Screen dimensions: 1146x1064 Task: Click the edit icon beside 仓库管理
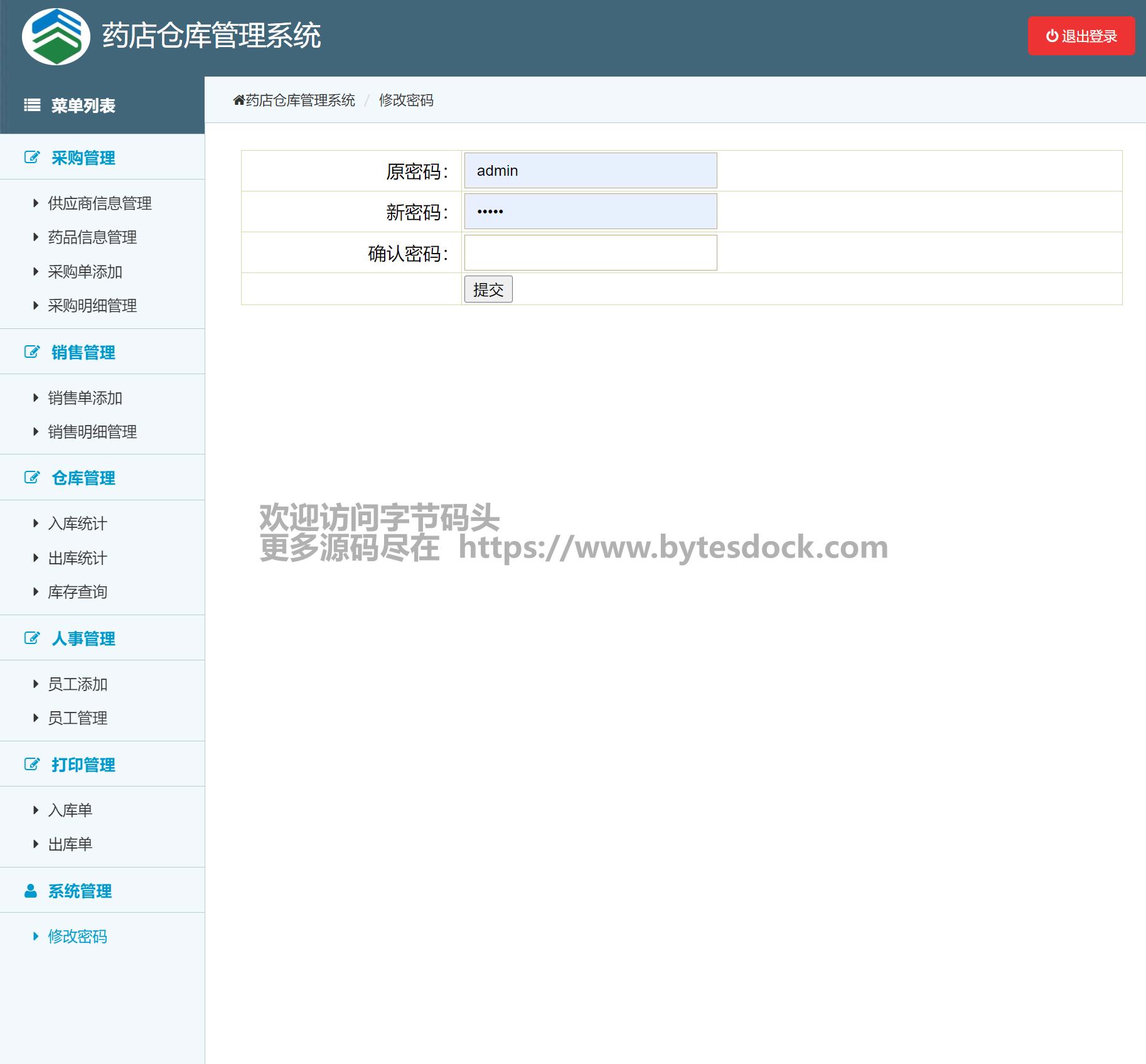[x=32, y=478]
